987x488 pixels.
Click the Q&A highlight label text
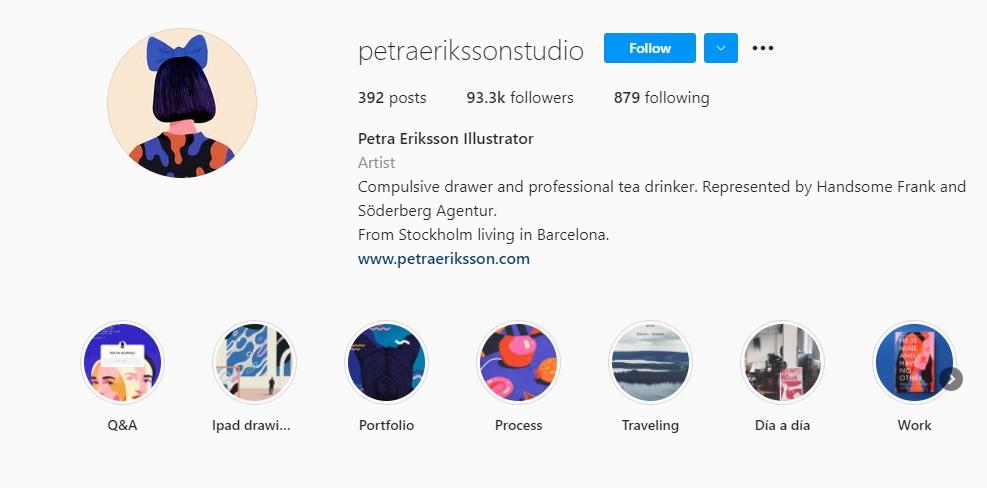122,425
